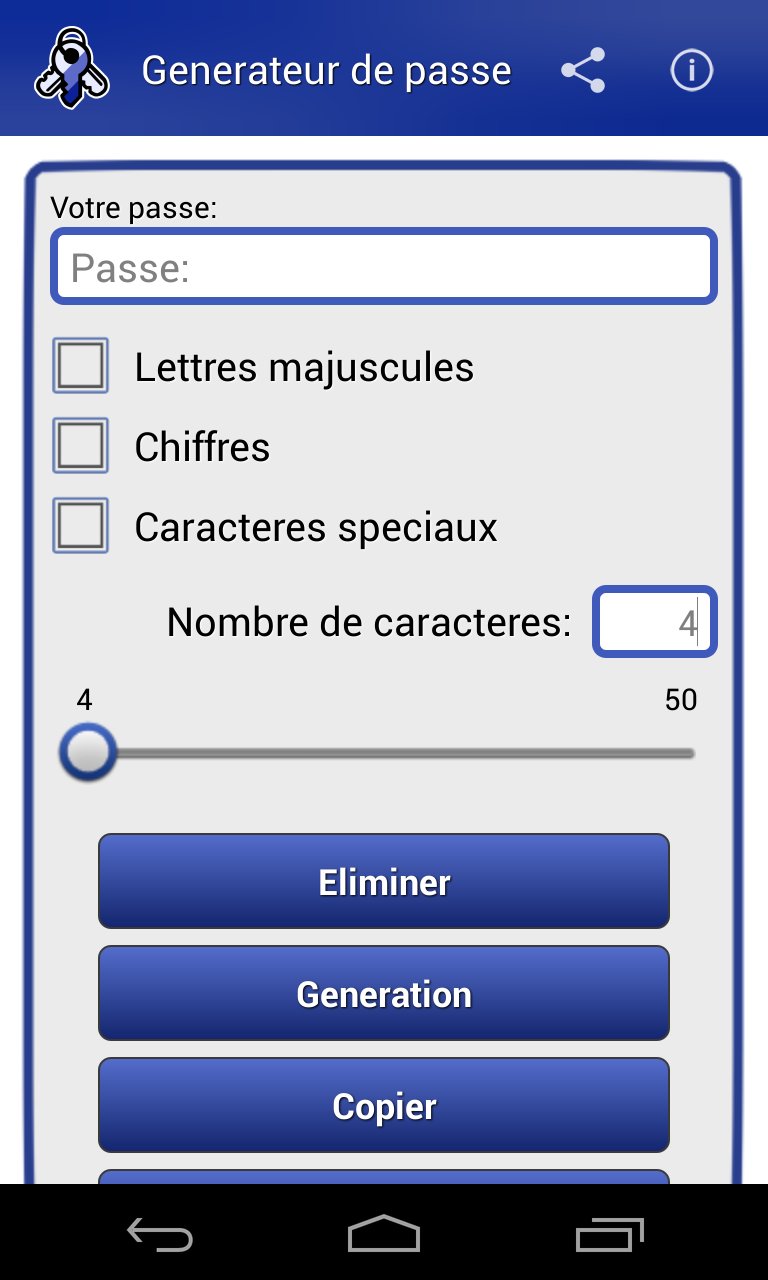Open the recent apps navigation icon
Image resolution: width=768 pixels, height=1280 pixels.
coord(610,1235)
